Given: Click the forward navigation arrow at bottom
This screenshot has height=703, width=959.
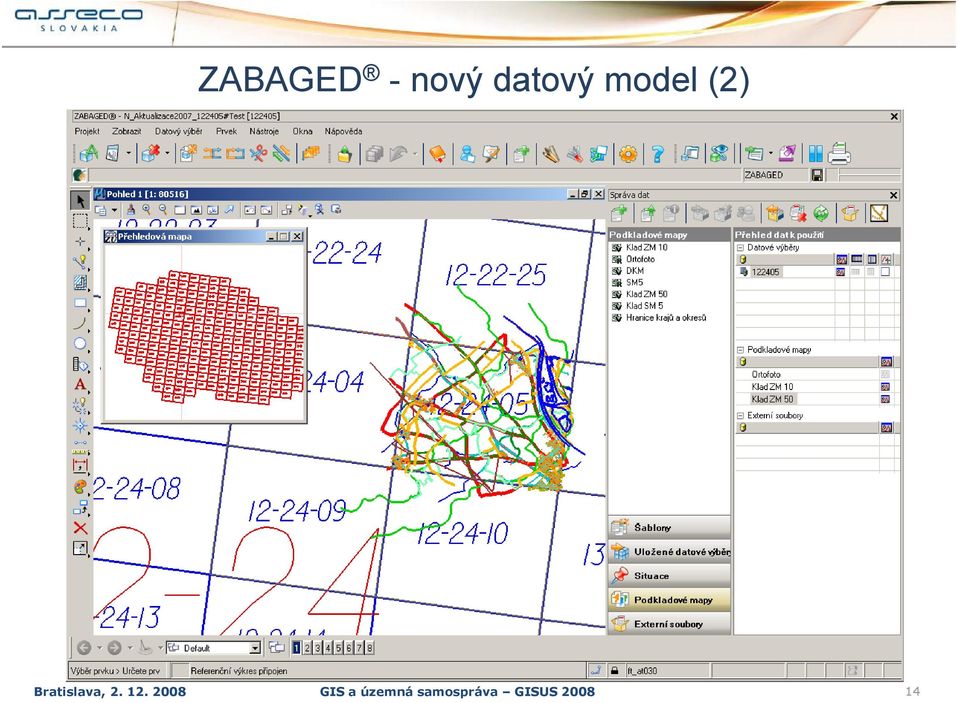Looking at the screenshot, I should tap(114, 647).
